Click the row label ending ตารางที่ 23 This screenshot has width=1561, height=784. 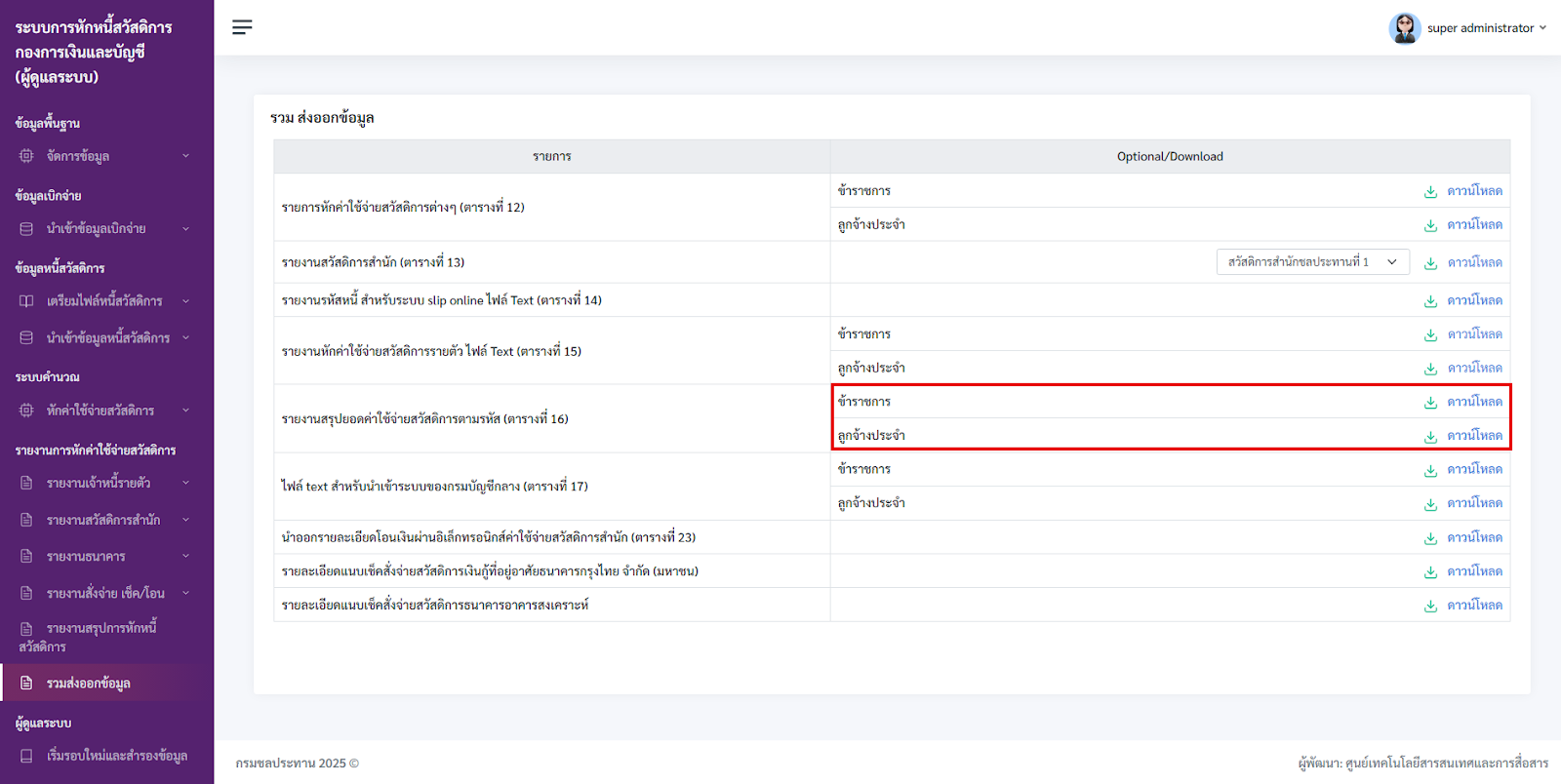pos(488,537)
